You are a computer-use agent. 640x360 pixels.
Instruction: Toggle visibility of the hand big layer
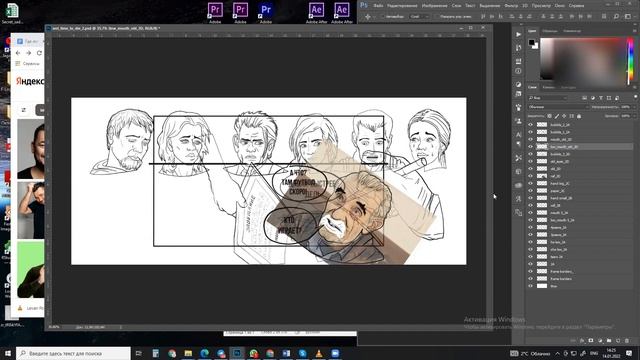[531, 183]
